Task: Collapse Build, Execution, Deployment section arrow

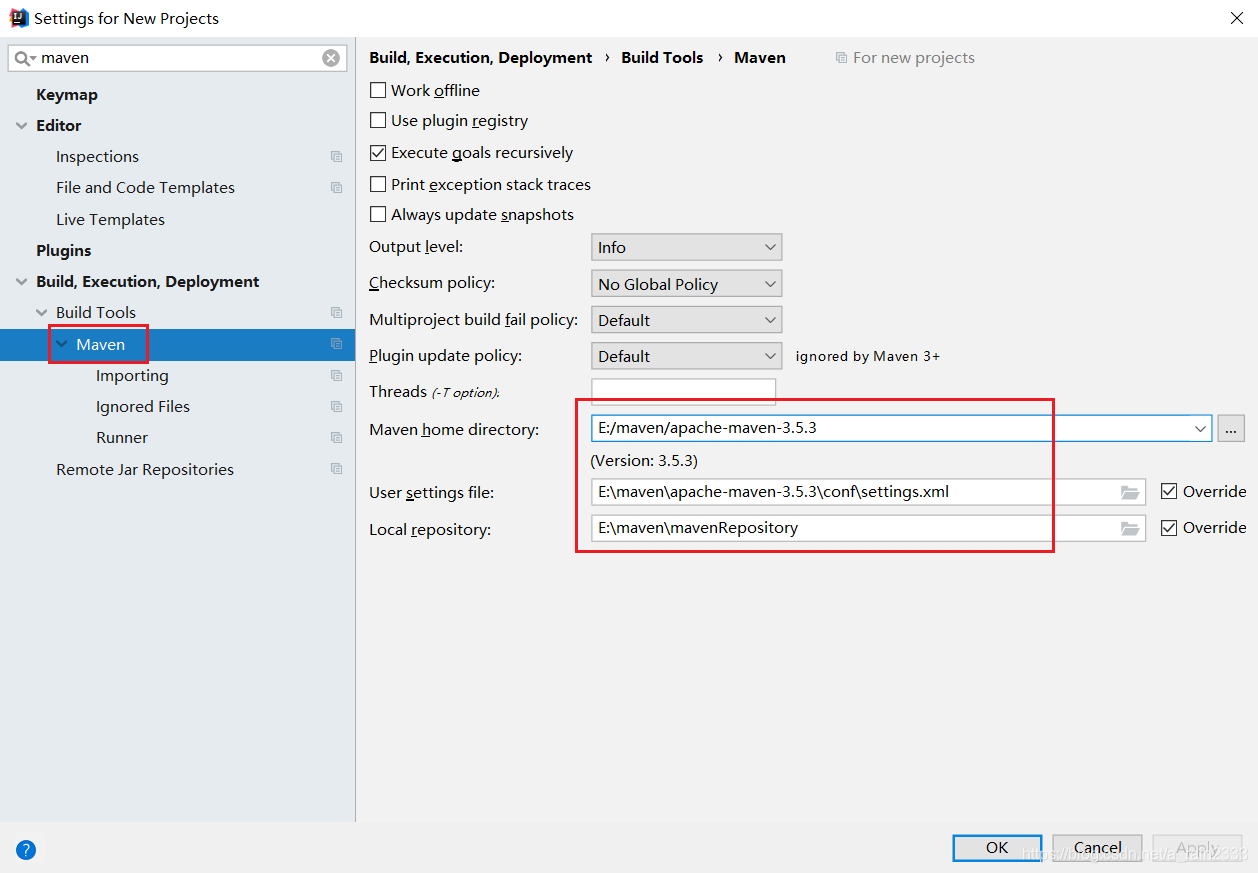Action: (22, 282)
